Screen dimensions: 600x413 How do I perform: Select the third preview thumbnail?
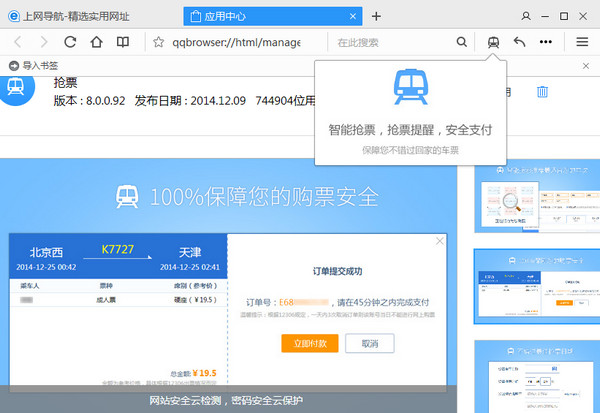(x=537, y=376)
